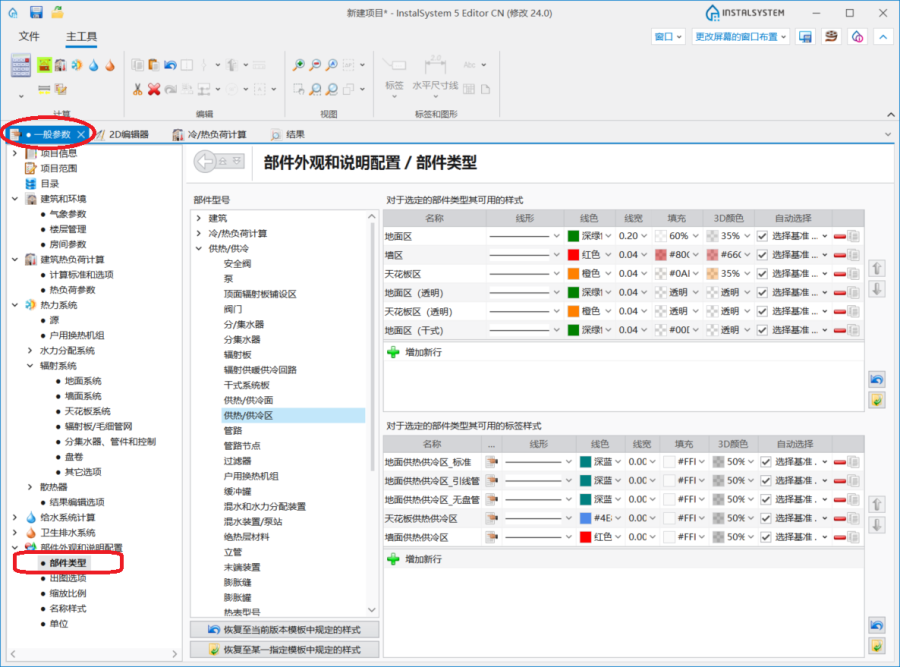Image resolution: width=900 pixels, height=667 pixels.
Task: Click 恢复至当前版本模板中规定的样式 button
Action: pyautogui.click(x=285, y=630)
